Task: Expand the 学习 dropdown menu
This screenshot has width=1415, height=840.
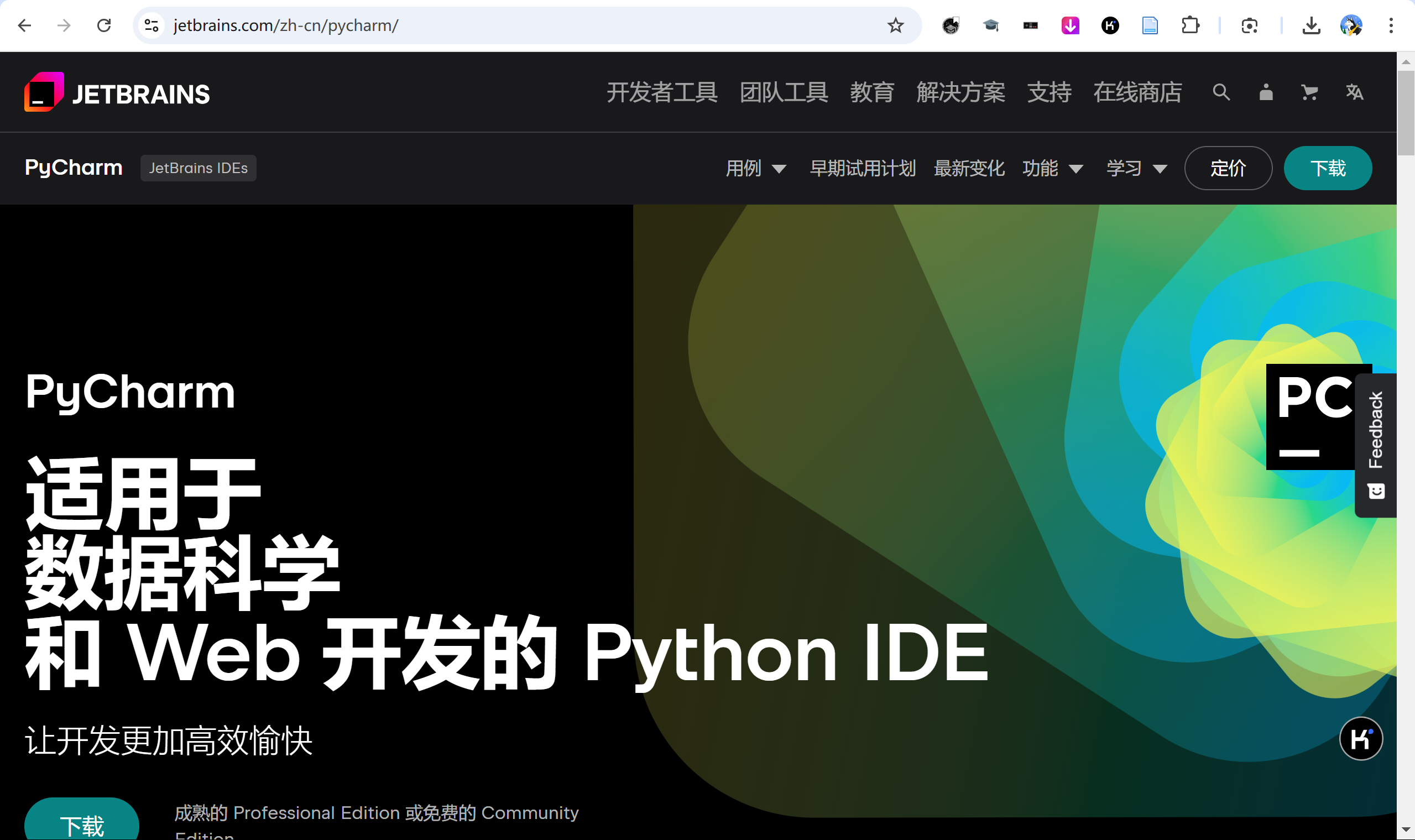Action: pos(1136,168)
